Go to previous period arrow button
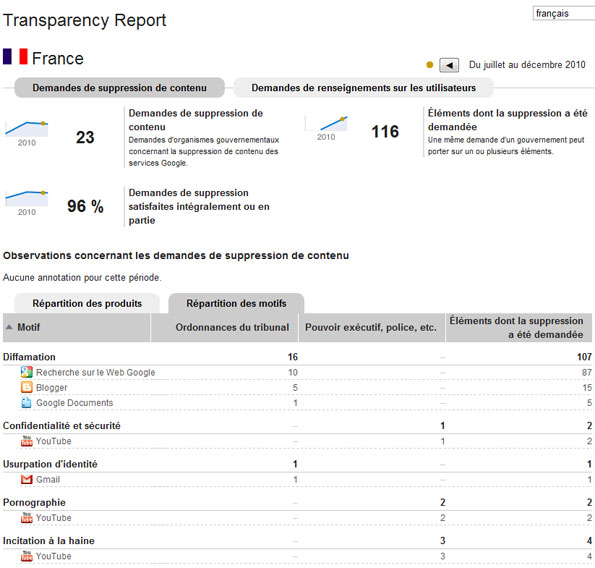The width and height of the screenshot is (595, 568). click(449, 65)
